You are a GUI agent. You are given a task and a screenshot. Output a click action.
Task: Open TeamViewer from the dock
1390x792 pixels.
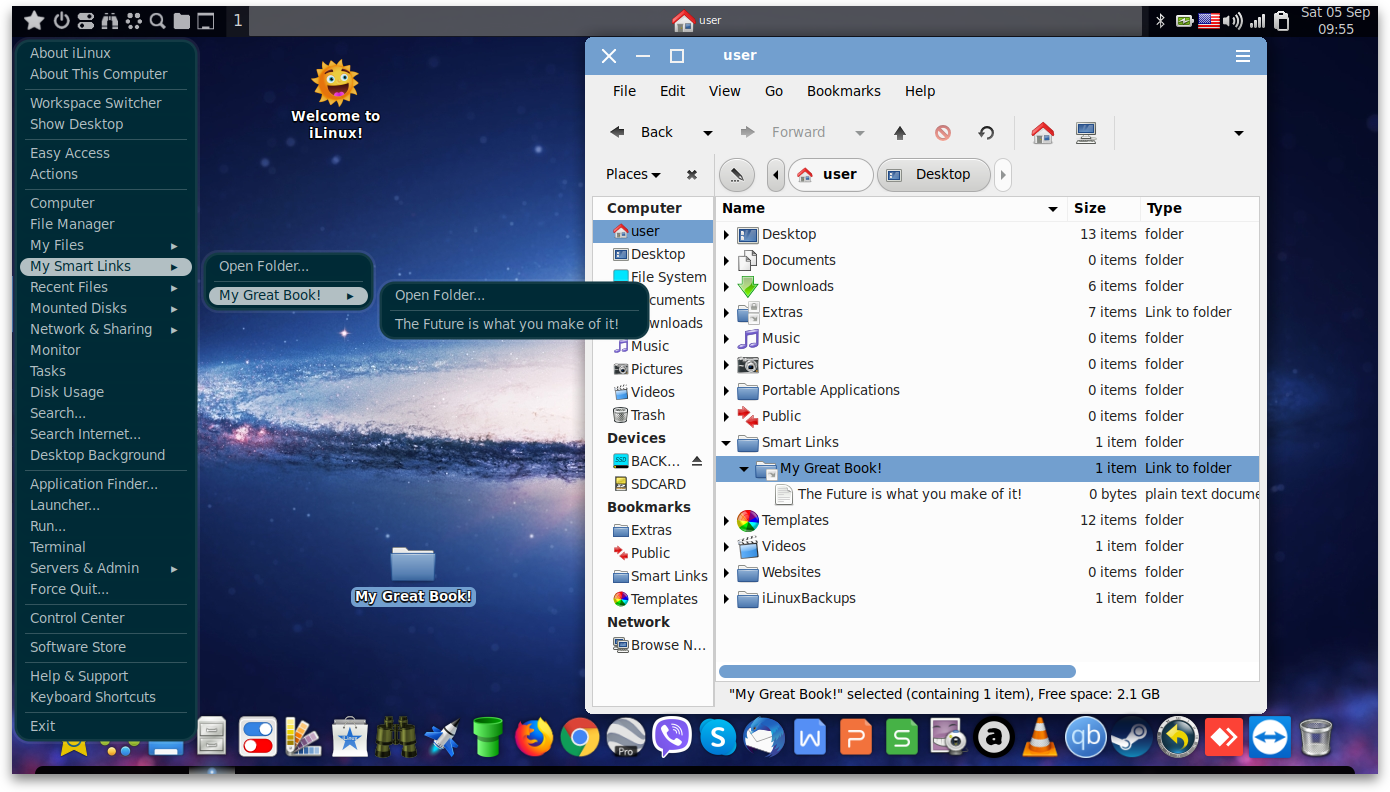(1270, 738)
